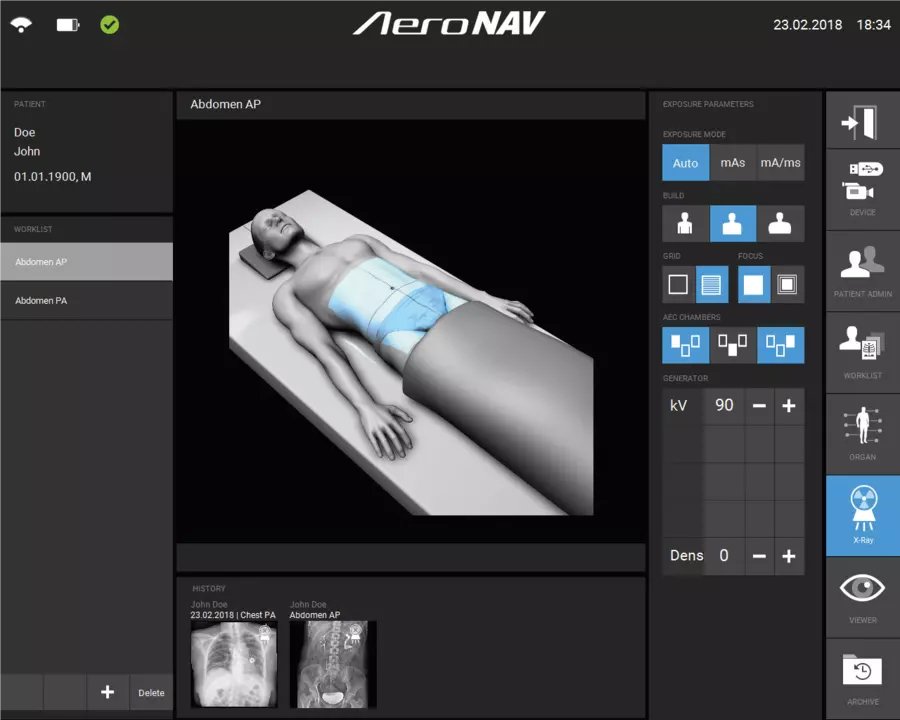Select the Organ program icon
Screen dimensions: 900x720
(x=861, y=432)
